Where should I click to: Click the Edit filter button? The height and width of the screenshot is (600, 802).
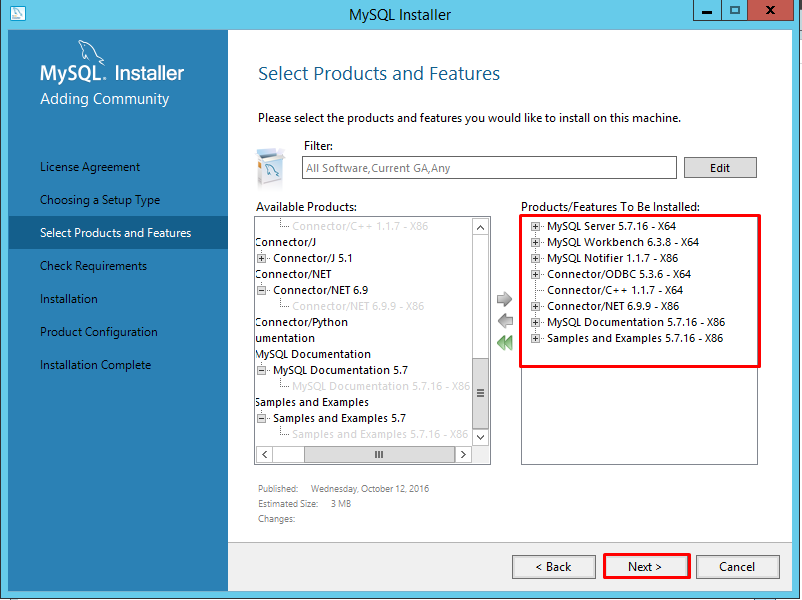pyautogui.click(x=720, y=168)
